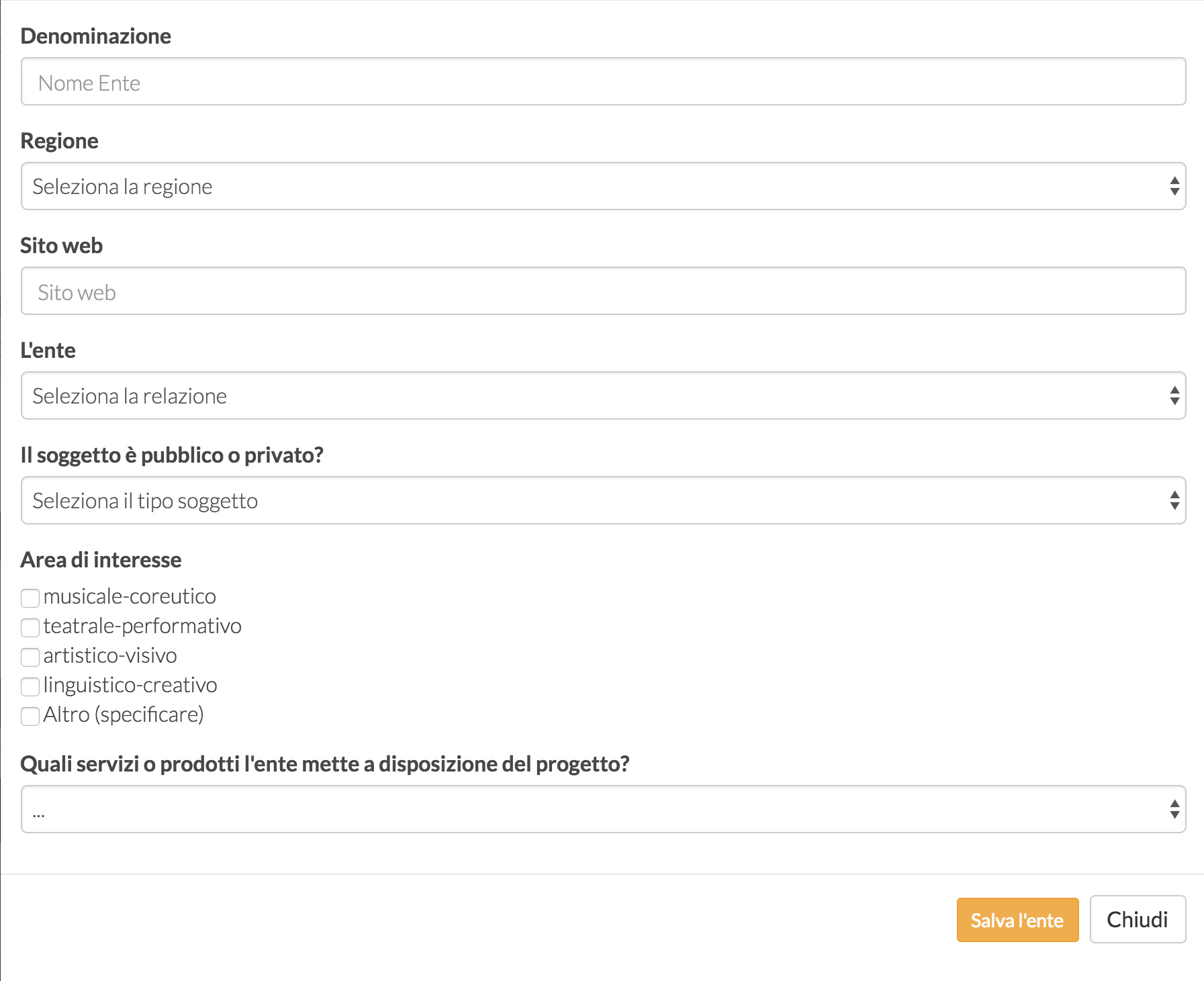Toggle the Altro (specificare) checkbox
1204x981 pixels.
point(30,716)
